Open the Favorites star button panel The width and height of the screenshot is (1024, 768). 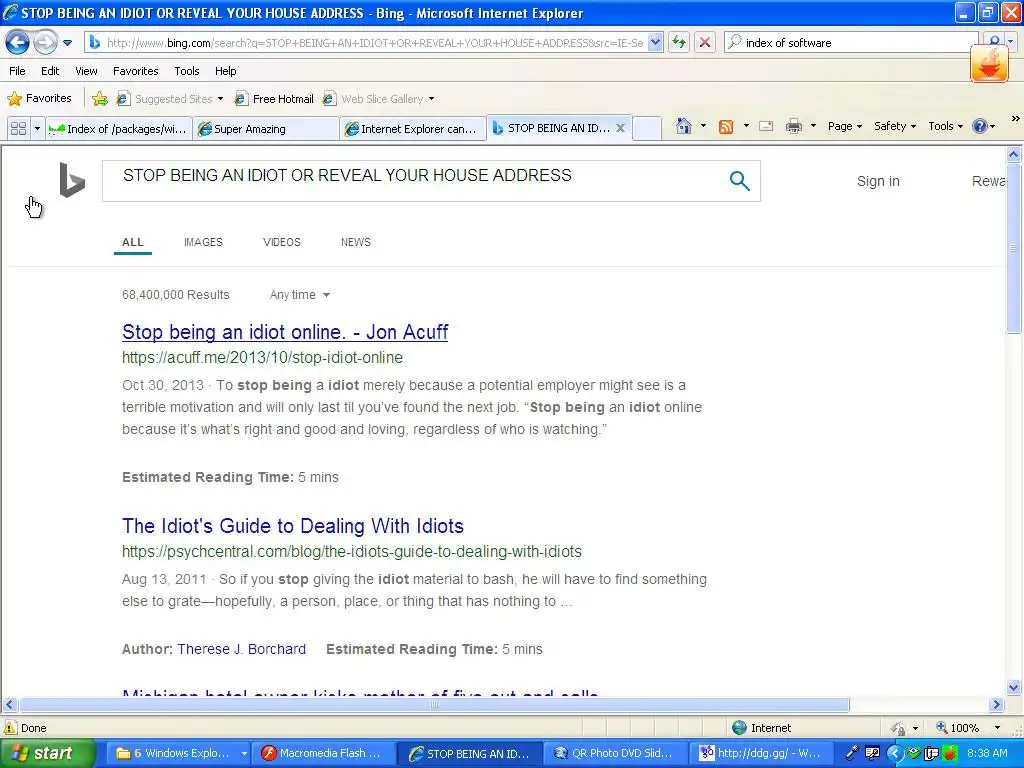[x=39, y=99]
